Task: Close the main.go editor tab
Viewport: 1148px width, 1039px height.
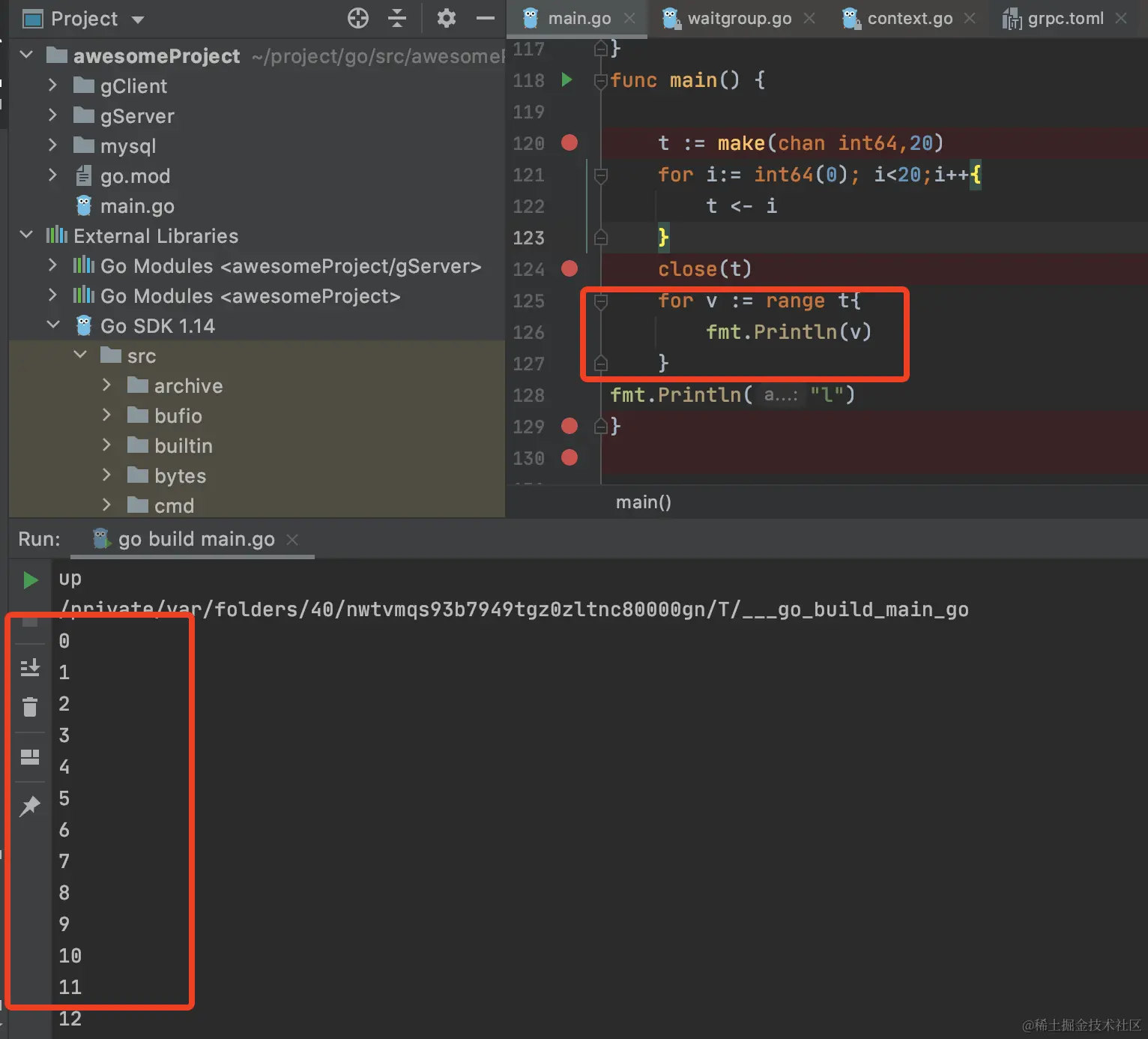Action: click(x=629, y=18)
